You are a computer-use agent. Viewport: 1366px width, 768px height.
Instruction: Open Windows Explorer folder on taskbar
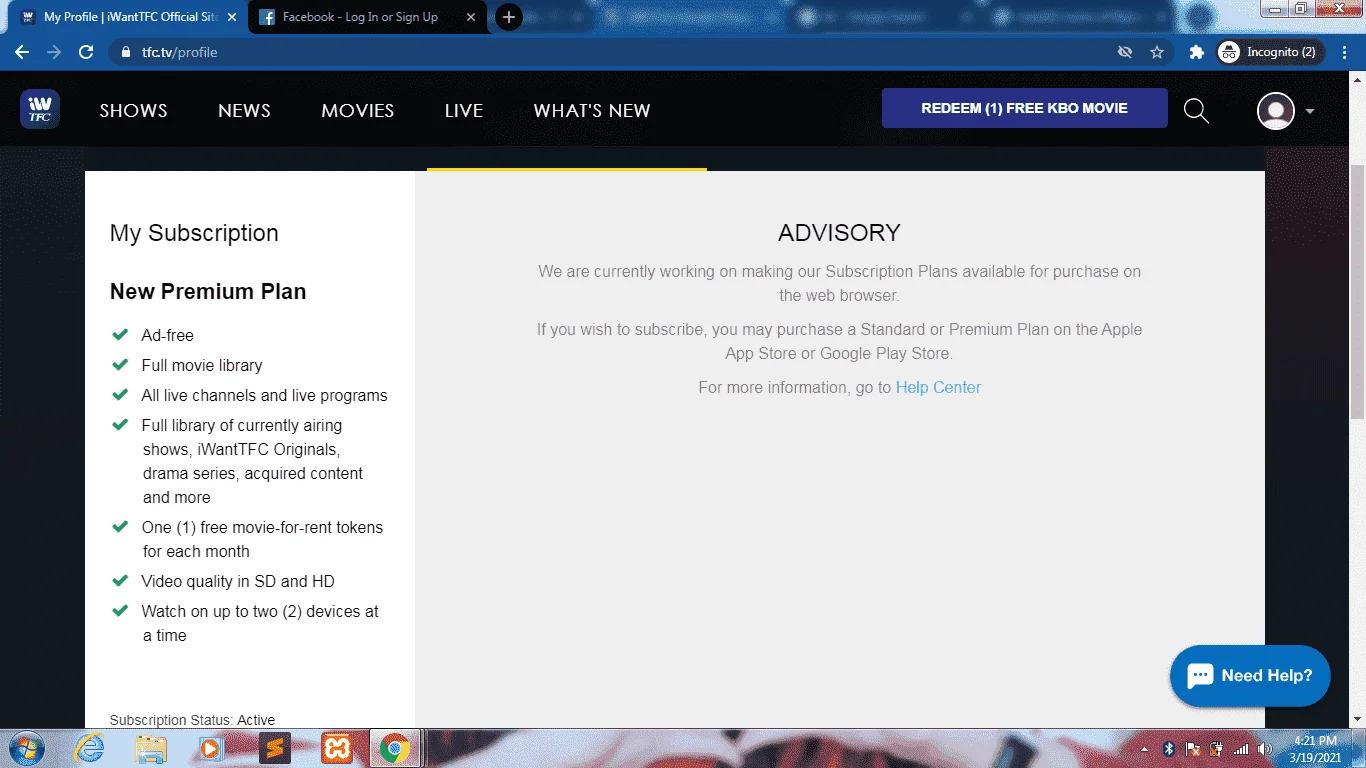(151, 748)
